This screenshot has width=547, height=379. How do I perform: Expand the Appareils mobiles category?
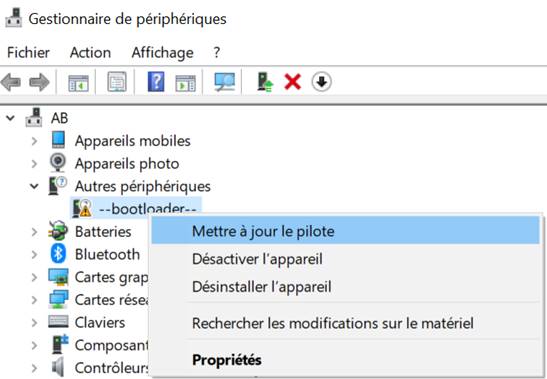pyautogui.click(x=34, y=141)
